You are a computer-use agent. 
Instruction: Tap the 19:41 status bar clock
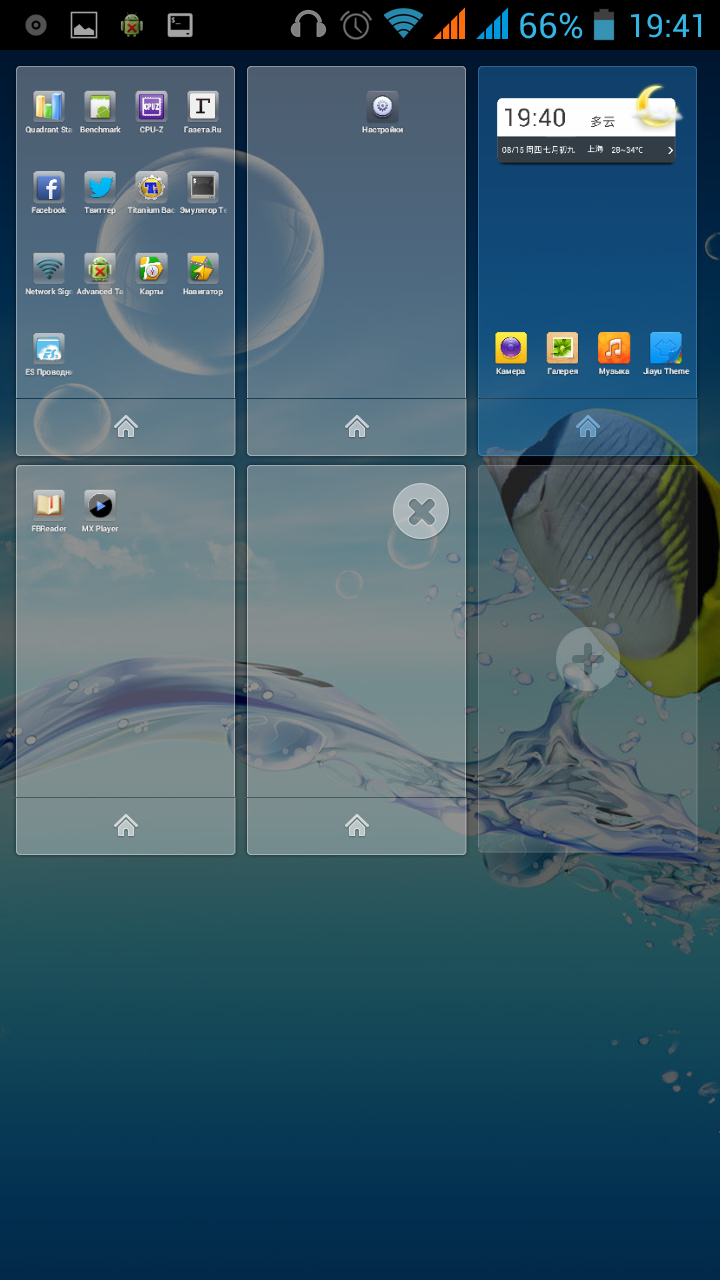667,25
